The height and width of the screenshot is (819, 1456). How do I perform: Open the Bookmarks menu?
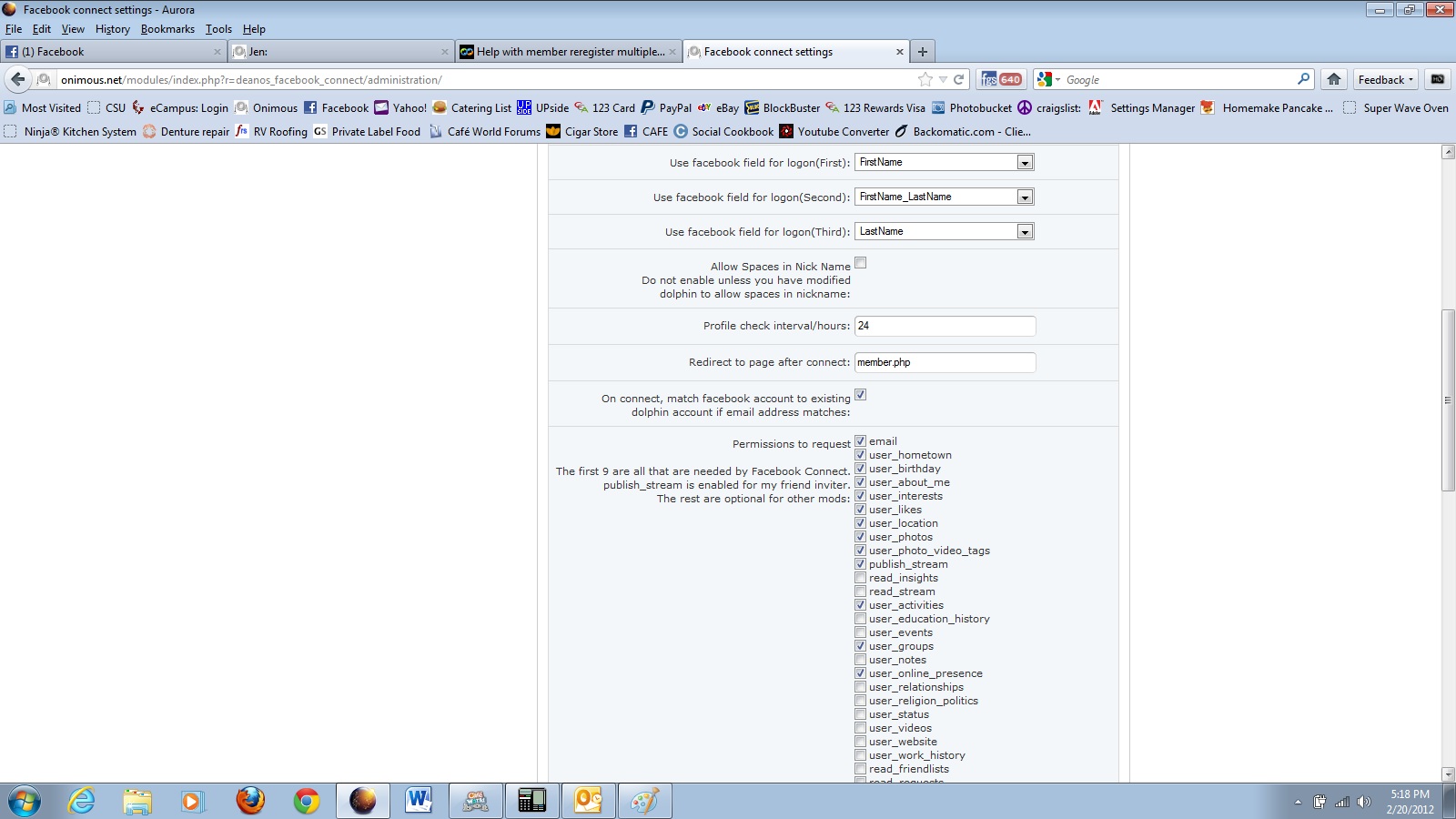point(167,29)
